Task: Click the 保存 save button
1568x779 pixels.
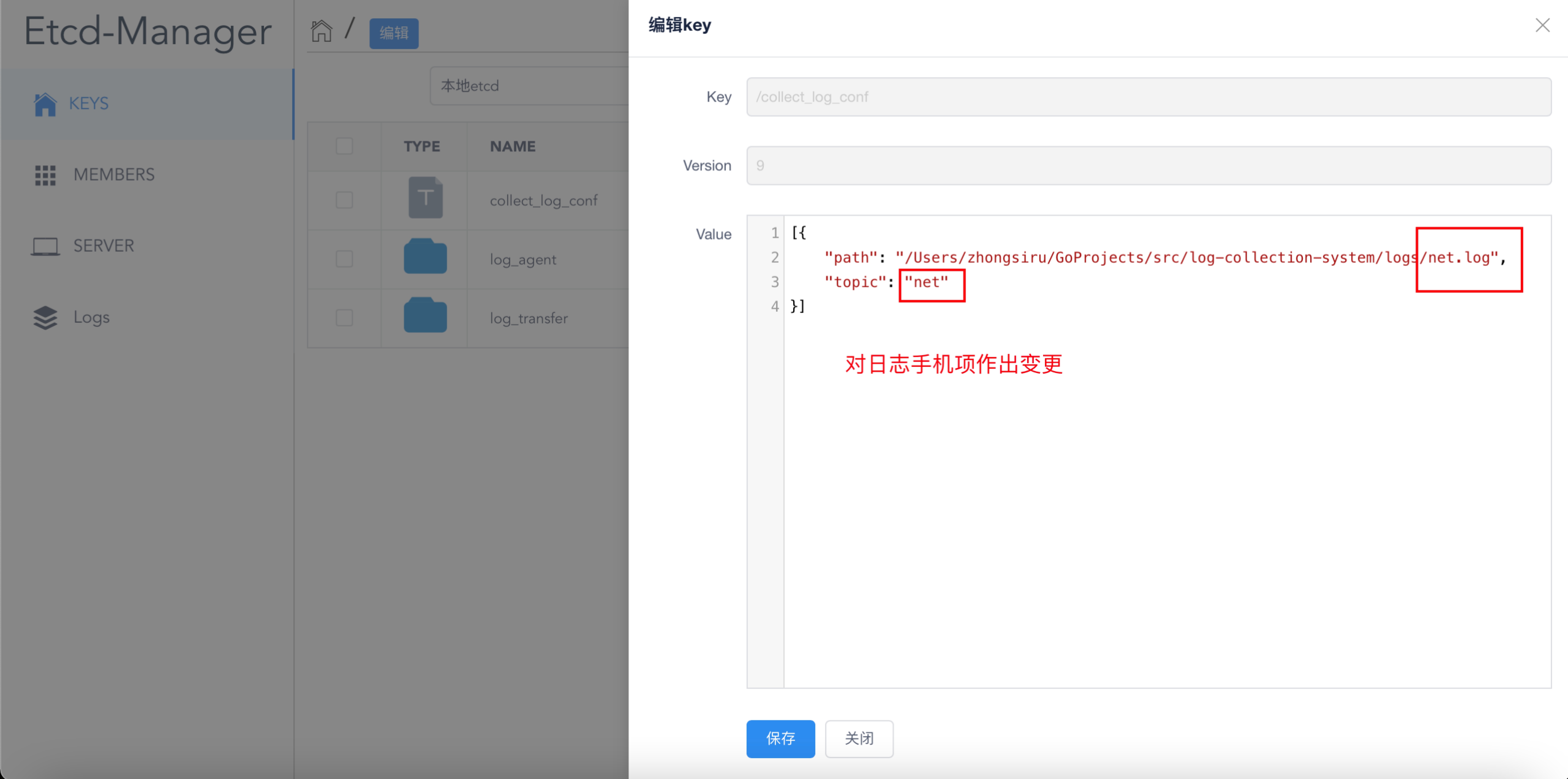Action: point(780,739)
